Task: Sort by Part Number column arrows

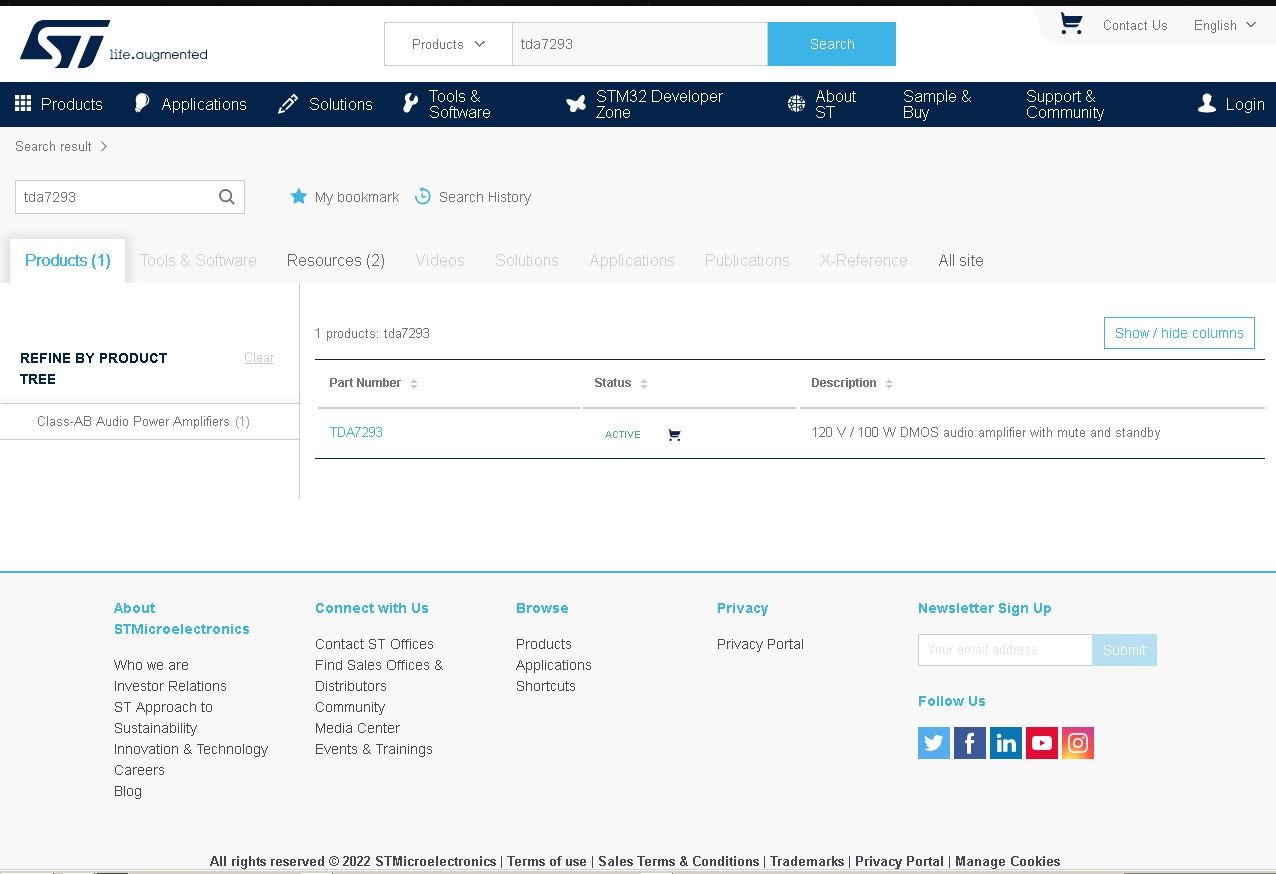Action: pyautogui.click(x=414, y=384)
